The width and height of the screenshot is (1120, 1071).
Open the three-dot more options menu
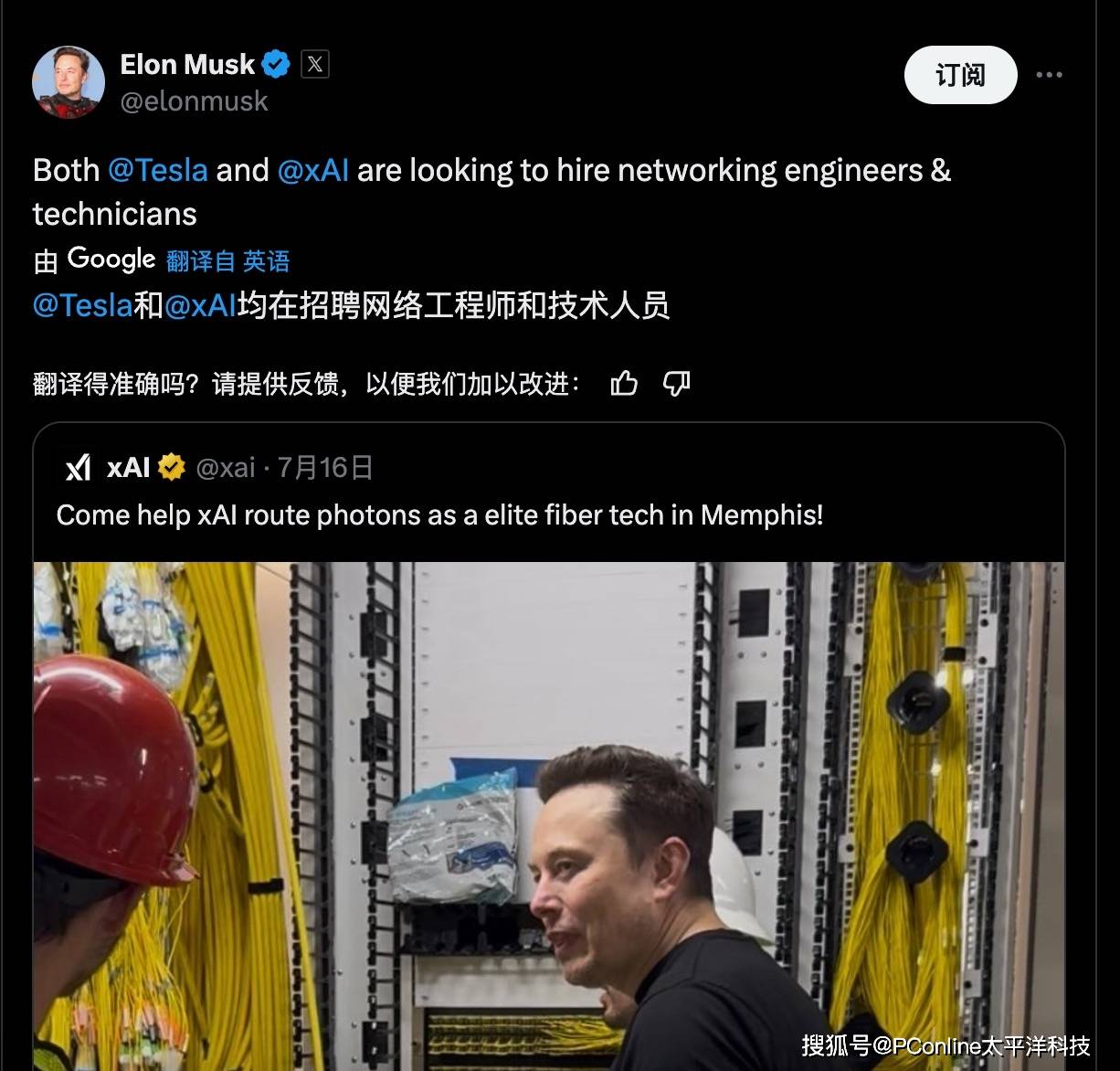coord(1049,75)
